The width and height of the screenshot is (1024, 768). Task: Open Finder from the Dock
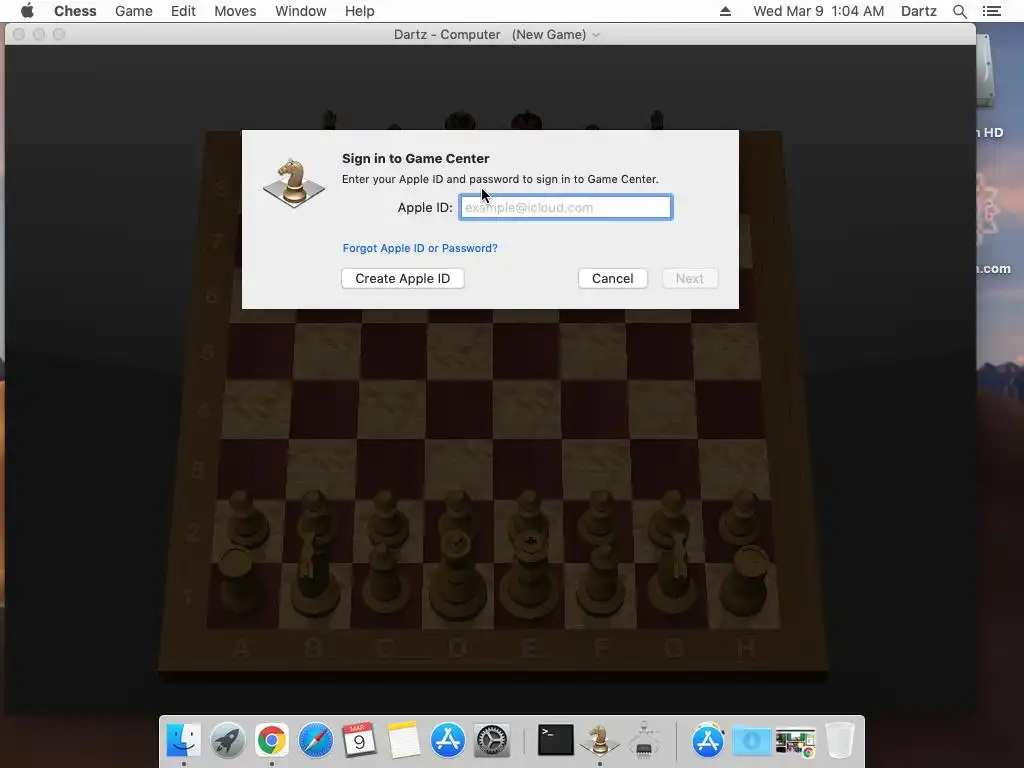pyautogui.click(x=184, y=740)
